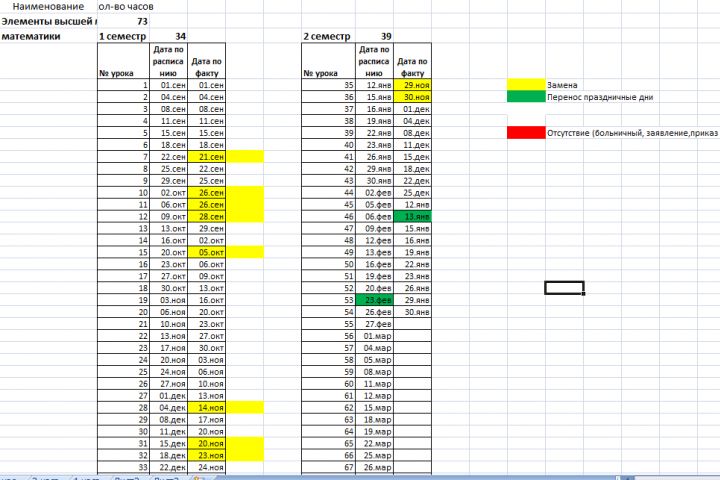Select actual date 02.окт for lesson 14

tap(207, 240)
